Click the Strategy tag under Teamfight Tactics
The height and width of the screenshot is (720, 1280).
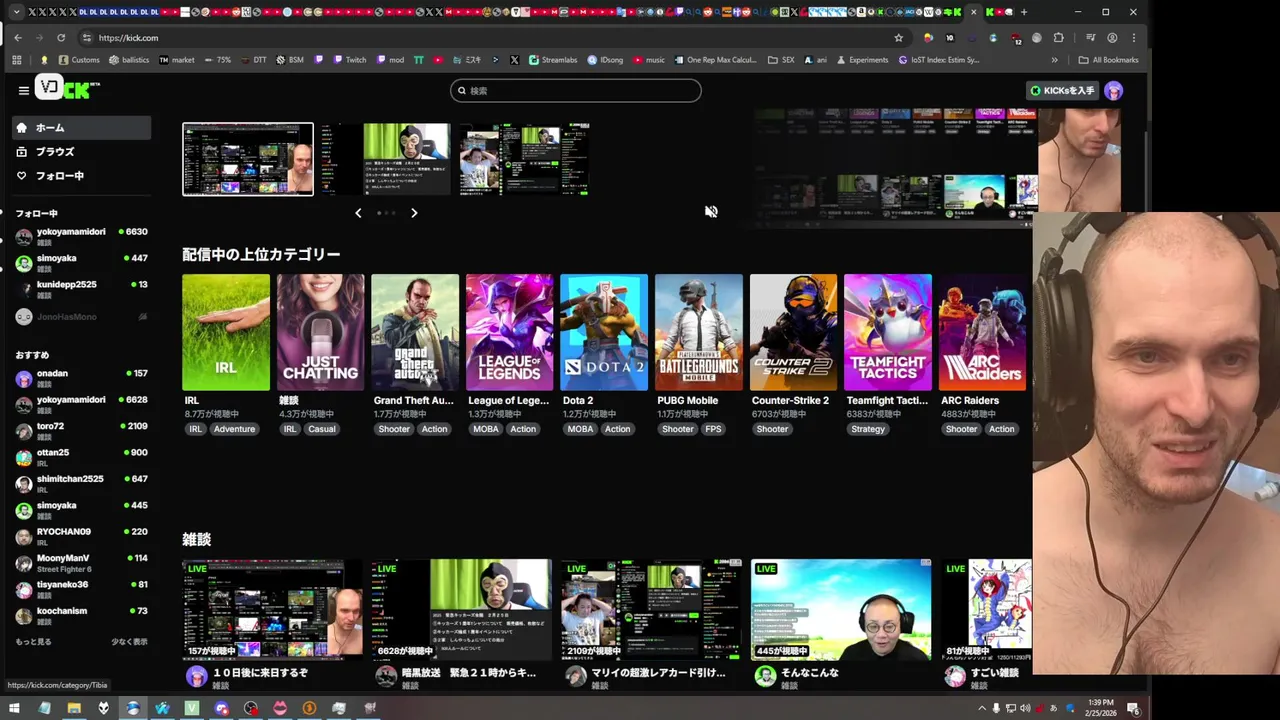(x=868, y=429)
